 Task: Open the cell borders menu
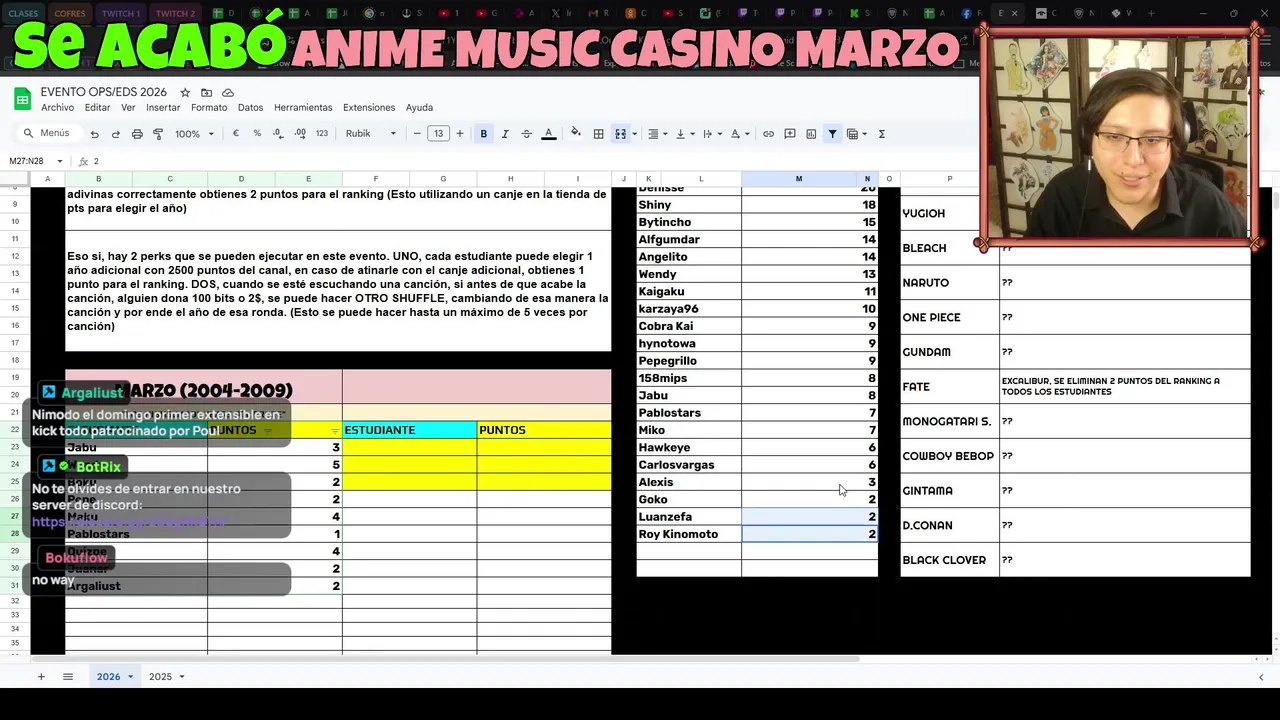(598, 134)
